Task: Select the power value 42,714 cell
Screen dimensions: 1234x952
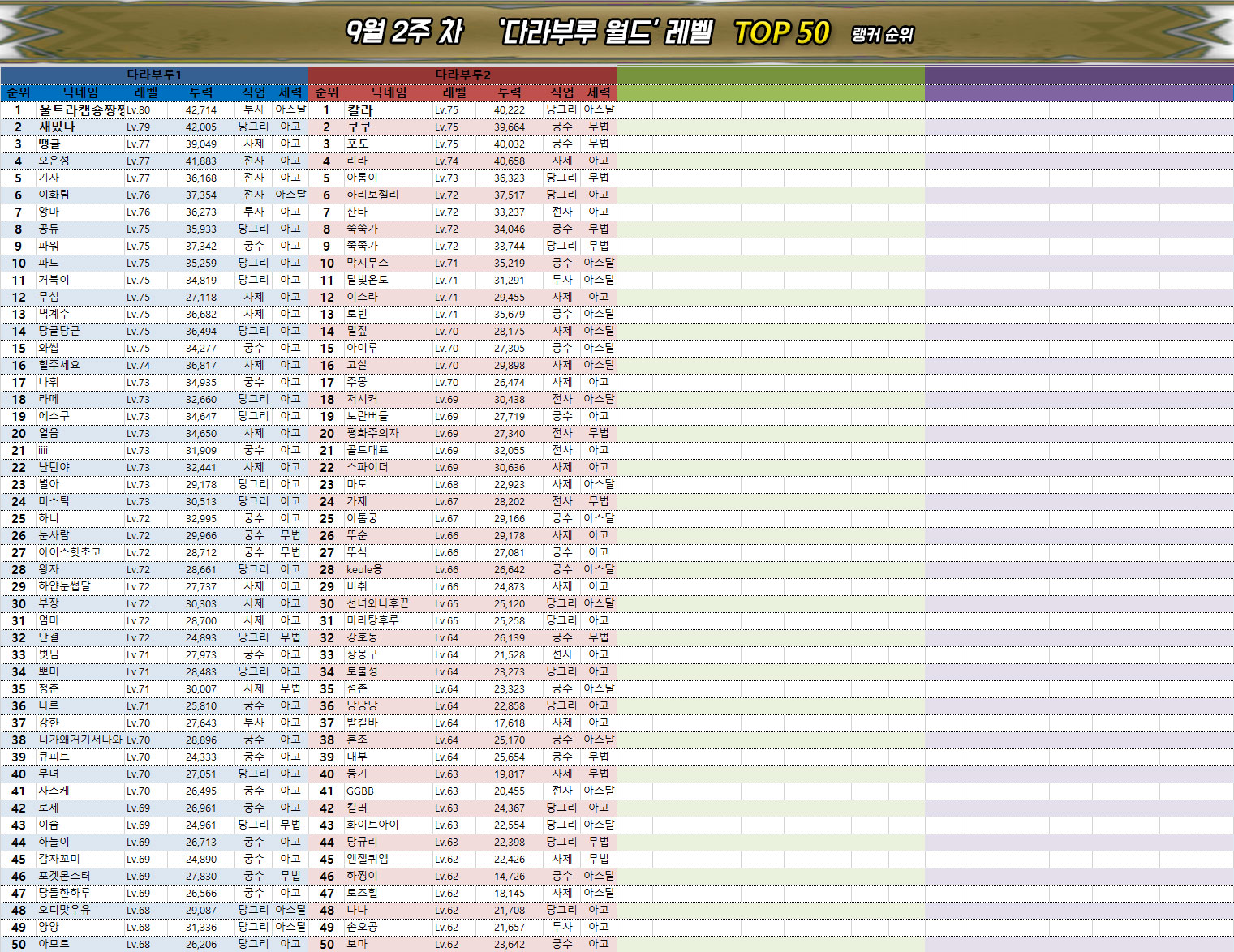Action: pos(201,109)
